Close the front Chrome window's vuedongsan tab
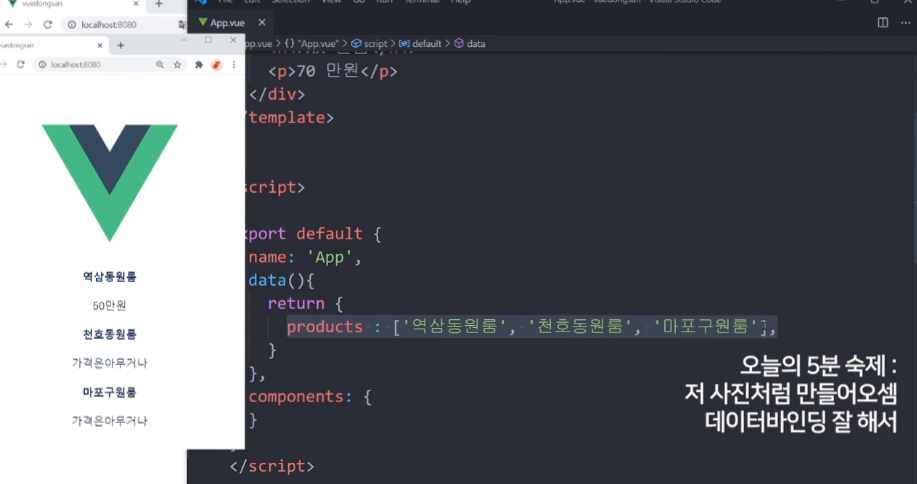The height and width of the screenshot is (484, 917). click(x=99, y=45)
